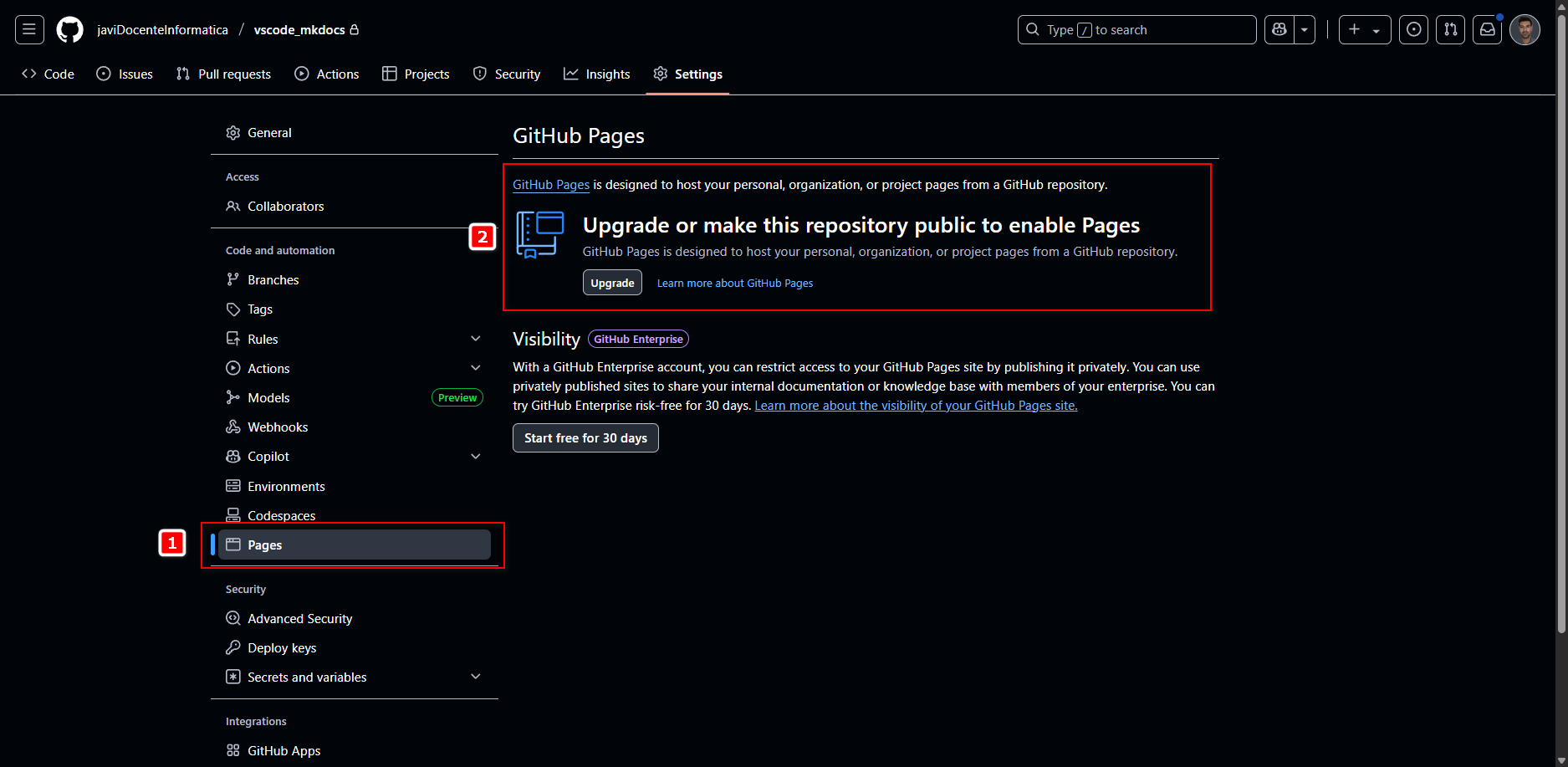This screenshot has height=767, width=1568.
Task: Focus the search box
Action: [x=1136, y=30]
